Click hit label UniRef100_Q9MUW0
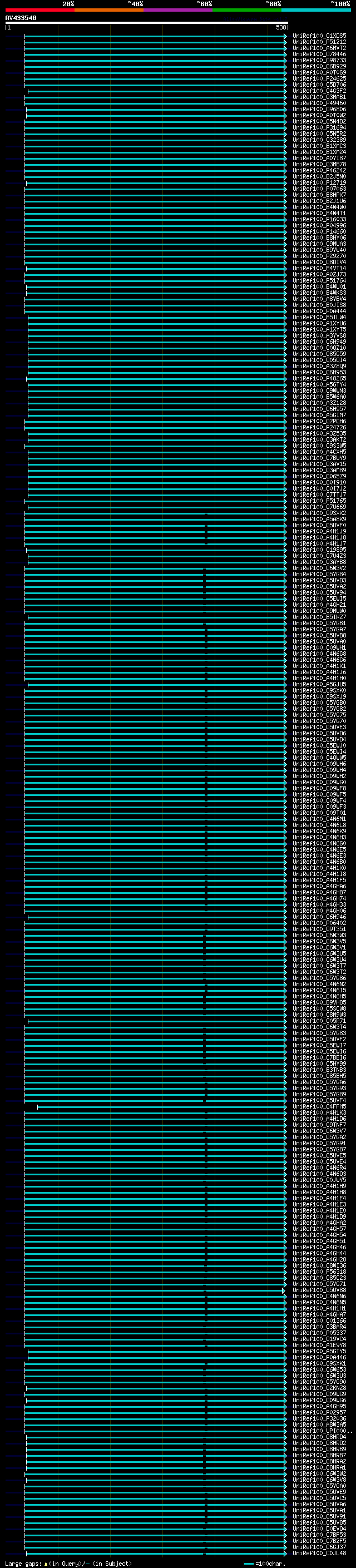This screenshot has height=1568, width=356. [x=319, y=611]
